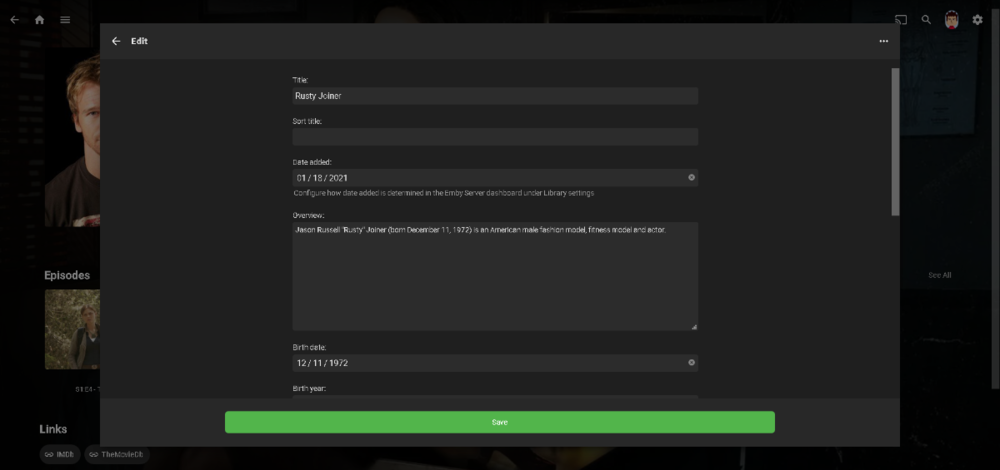The image size is (1000, 470).
Task: Open the hamburger navigation menu
Action: coord(65,20)
